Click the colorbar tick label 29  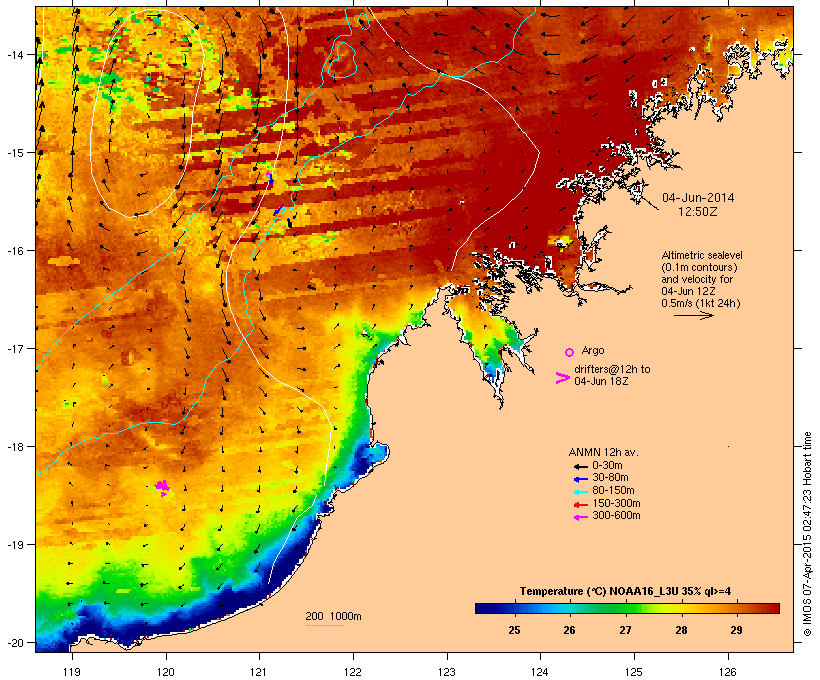tap(736, 630)
